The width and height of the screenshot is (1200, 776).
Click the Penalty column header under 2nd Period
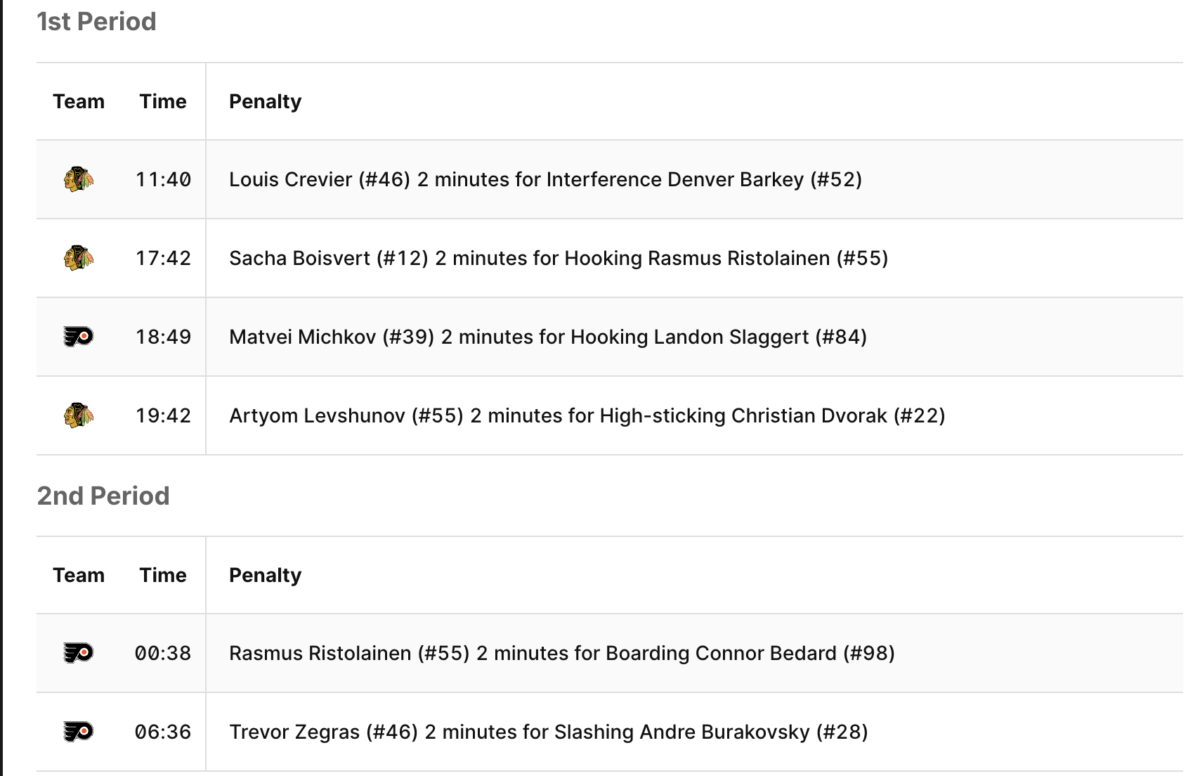[265, 575]
